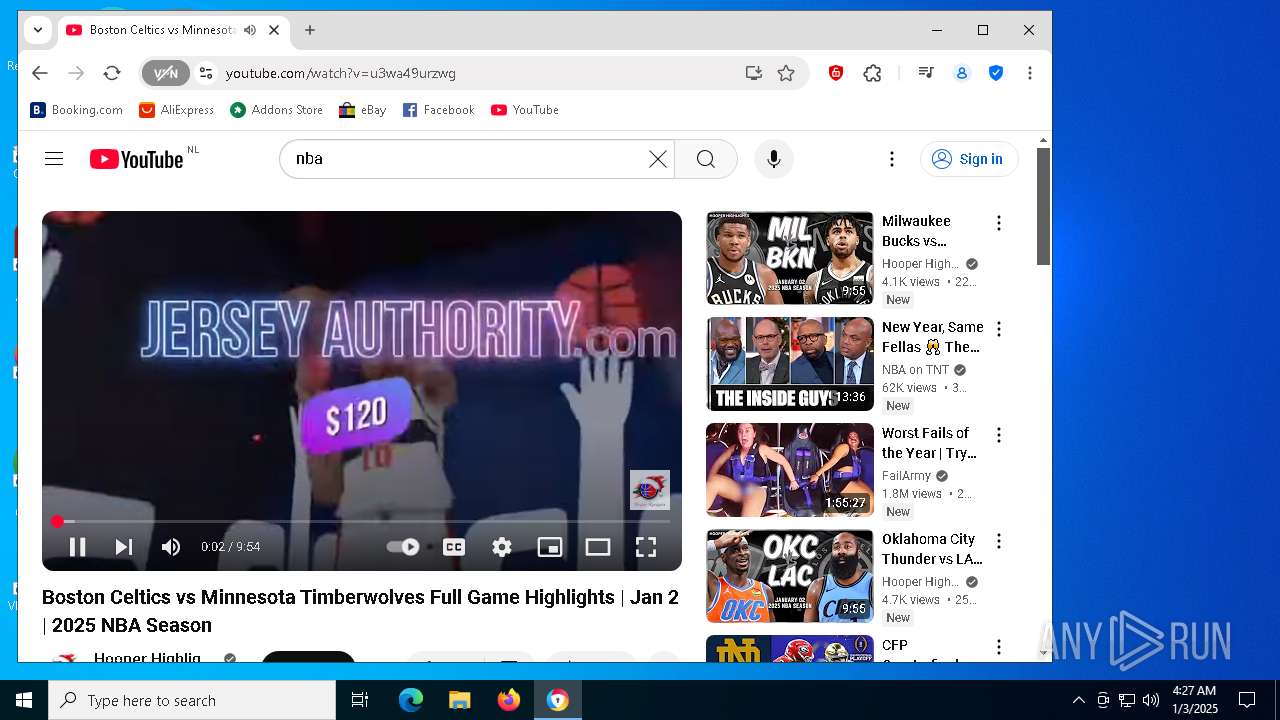Open Addons Store bookmark
This screenshot has width=1280, height=720.
point(277,110)
